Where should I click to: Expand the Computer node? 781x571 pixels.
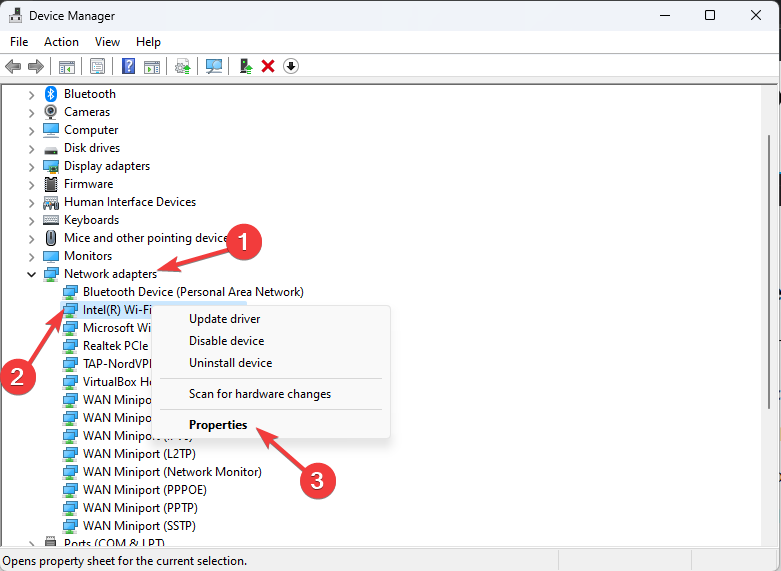(x=31, y=131)
